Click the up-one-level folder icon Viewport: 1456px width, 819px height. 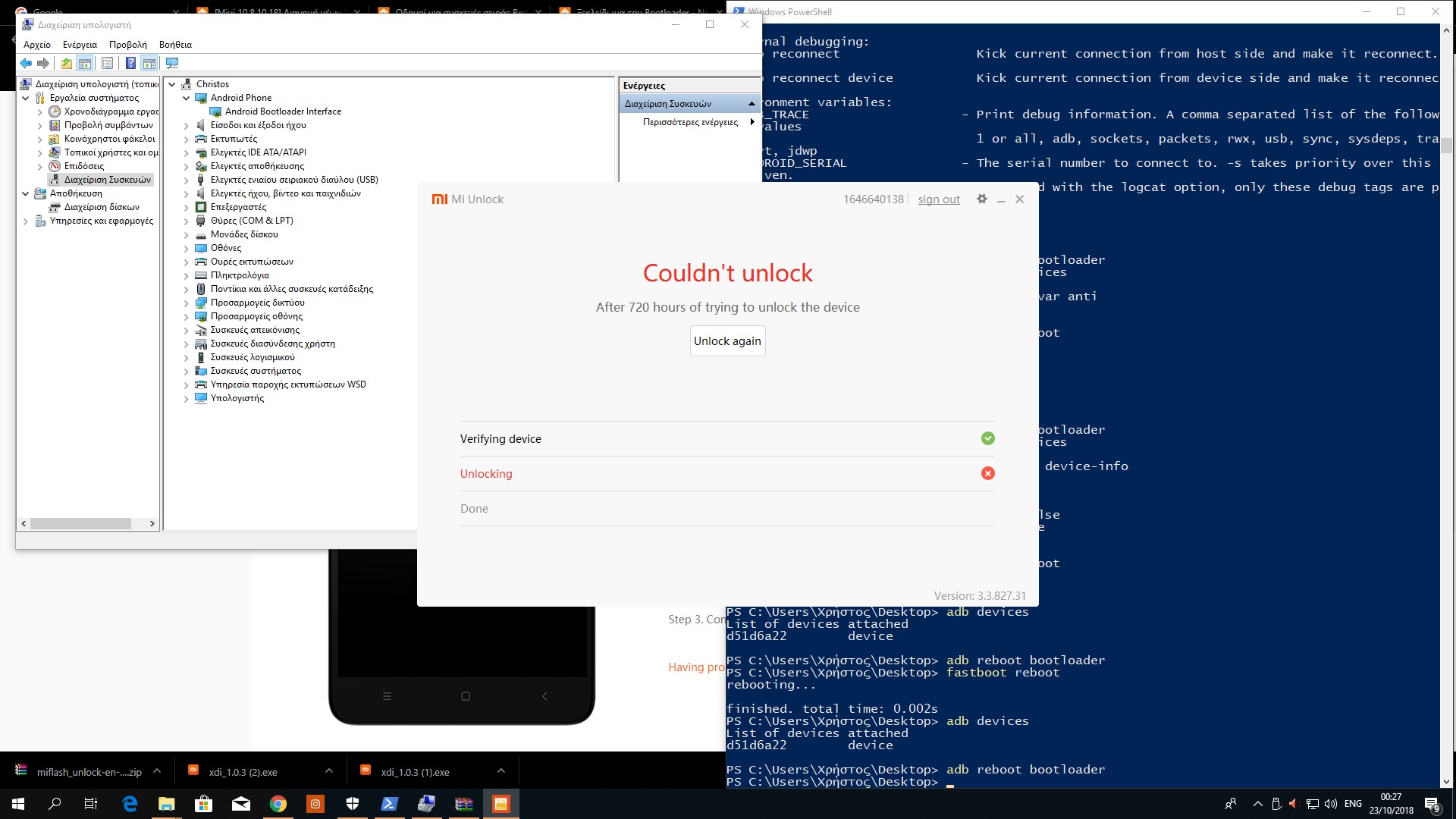coord(67,64)
